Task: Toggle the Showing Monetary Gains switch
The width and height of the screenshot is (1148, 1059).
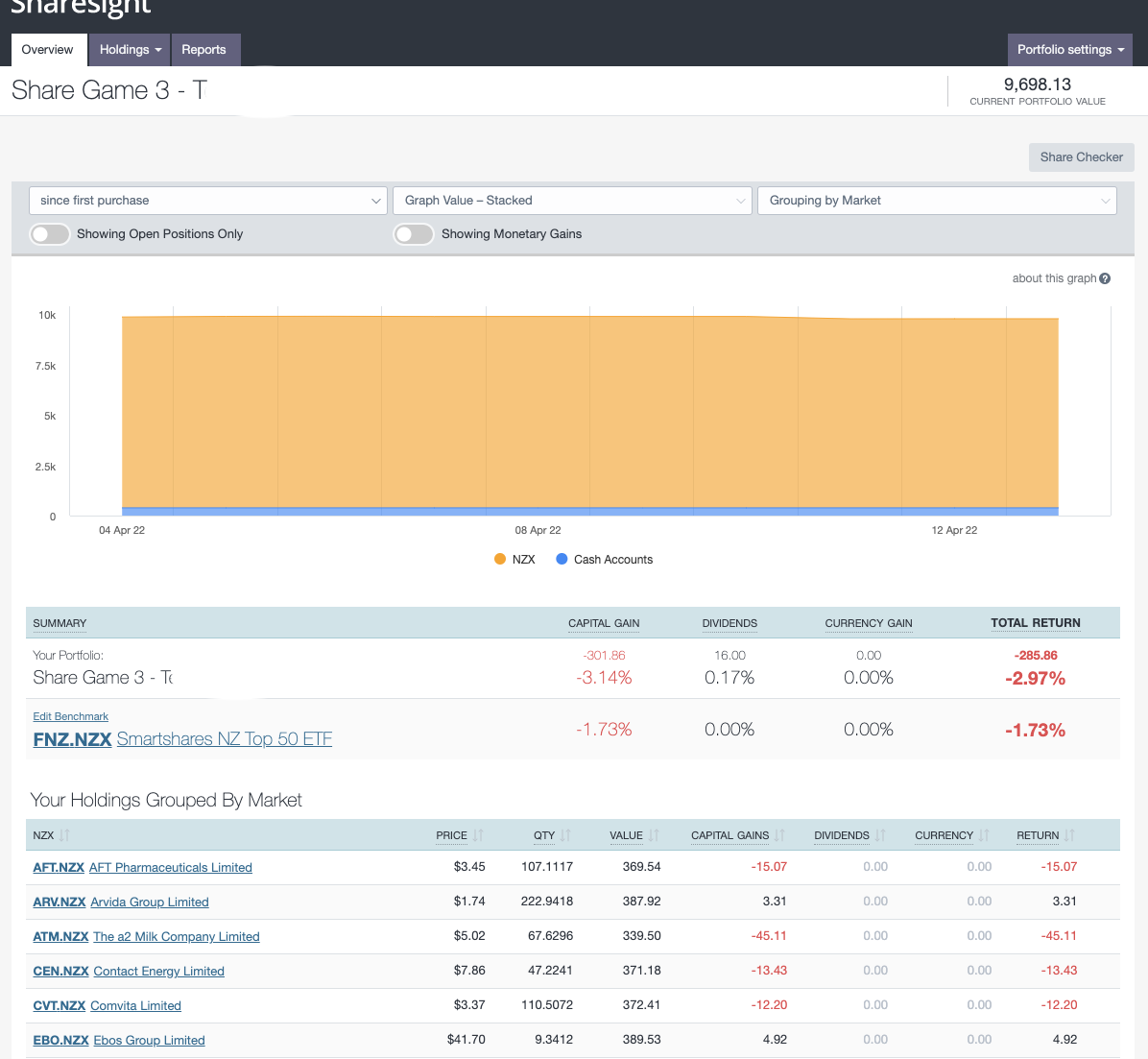Action: (414, 234)
